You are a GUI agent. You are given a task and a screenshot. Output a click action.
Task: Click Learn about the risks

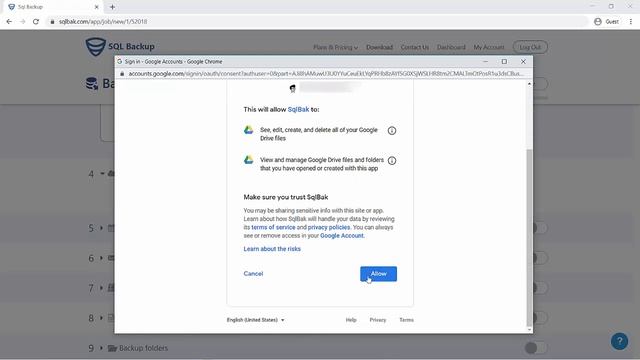click(x=272, y=249)
